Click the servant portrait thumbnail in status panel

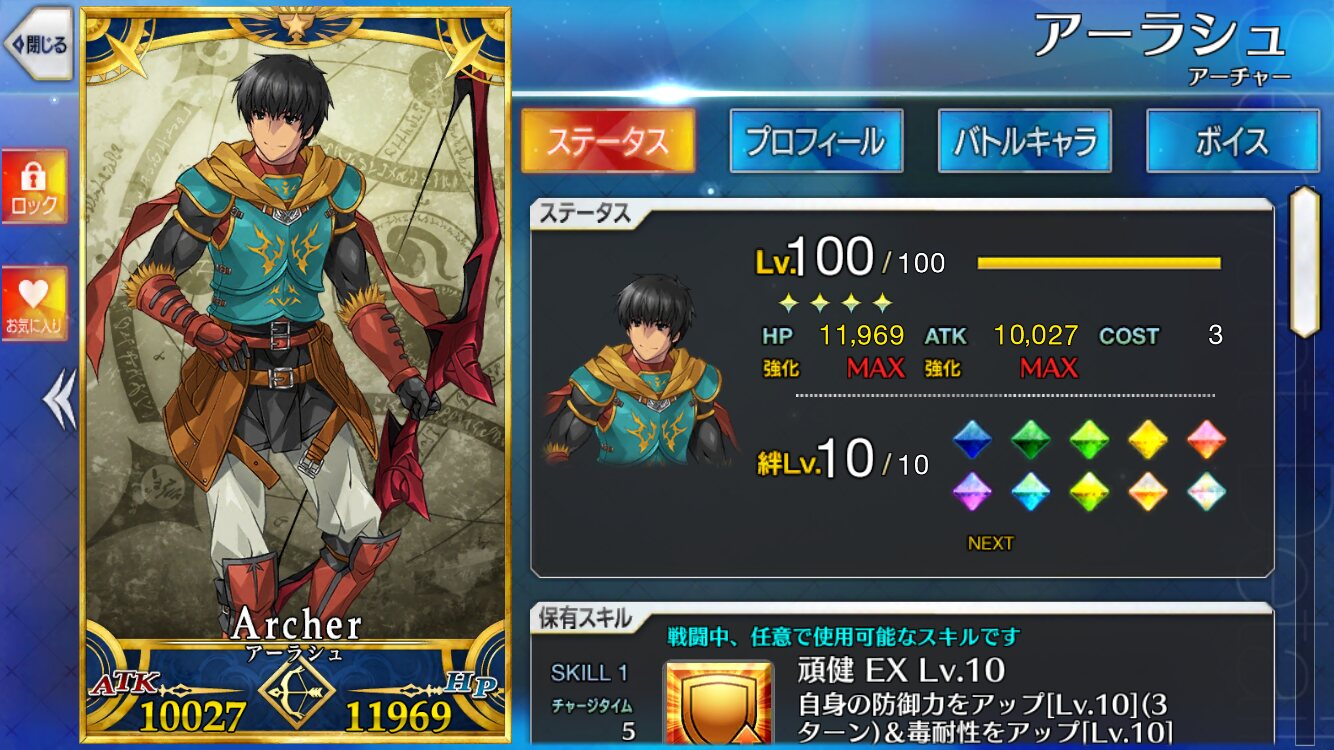(x=640, y=371)
